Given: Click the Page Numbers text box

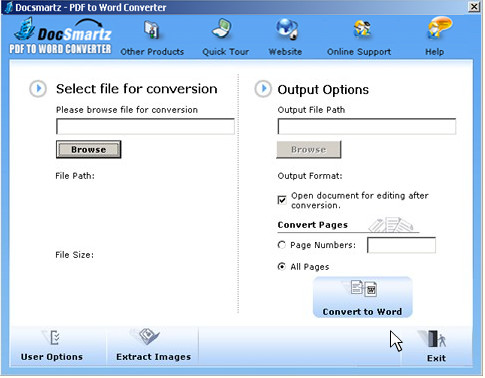Looking at the screenshot, I should pyautogui.click(x=401, y=245).
